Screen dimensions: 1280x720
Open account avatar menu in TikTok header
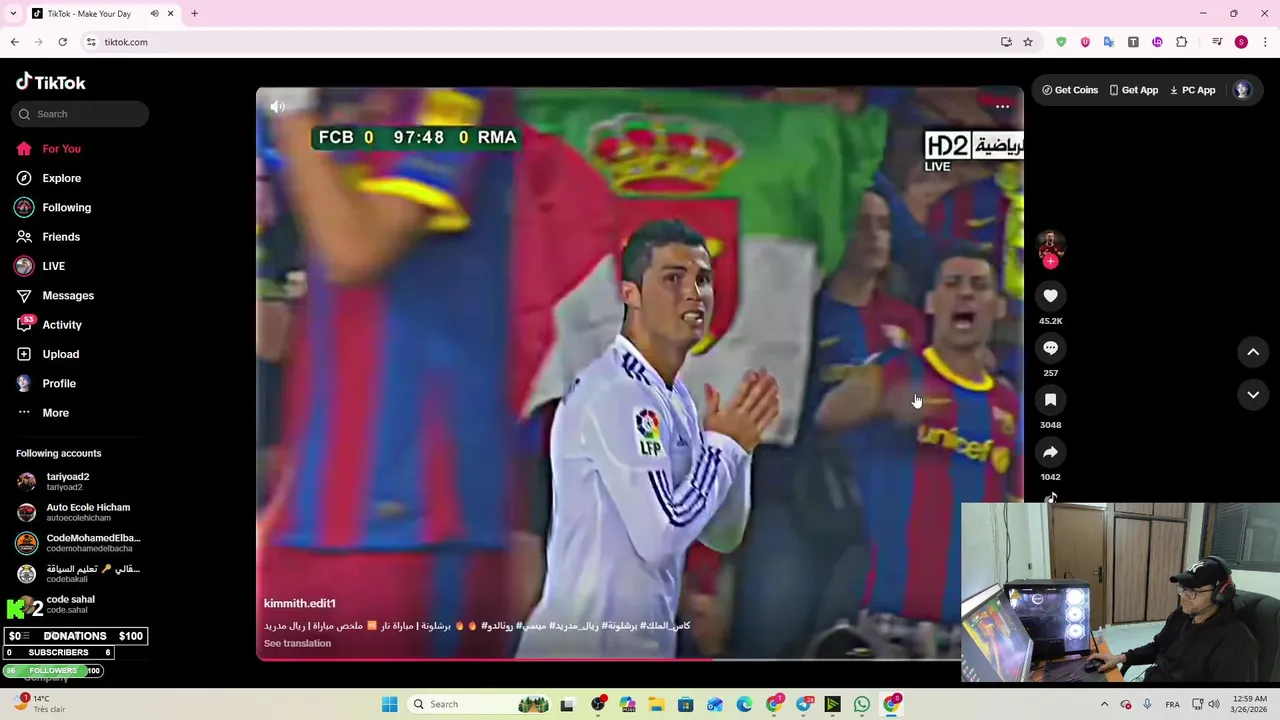1242,90
